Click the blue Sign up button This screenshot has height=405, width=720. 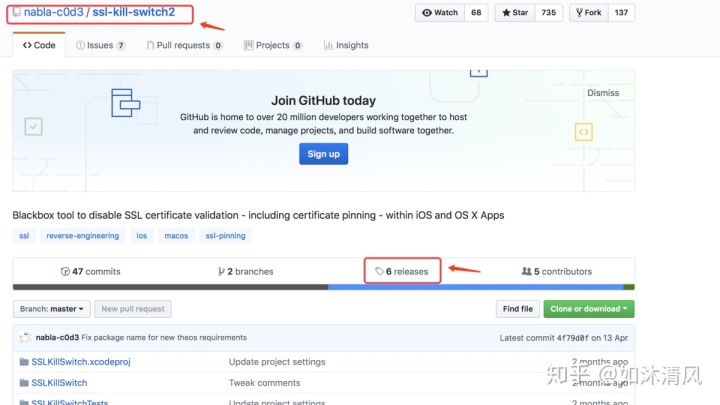pos(323,154)
